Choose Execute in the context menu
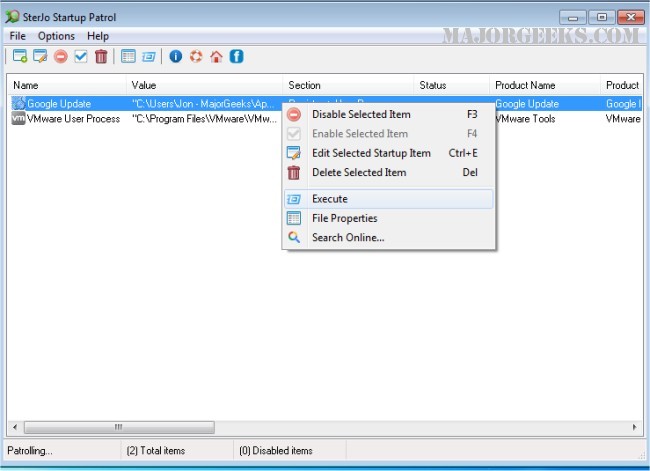This screenshot has width=650, height=471. click(389, 199)
